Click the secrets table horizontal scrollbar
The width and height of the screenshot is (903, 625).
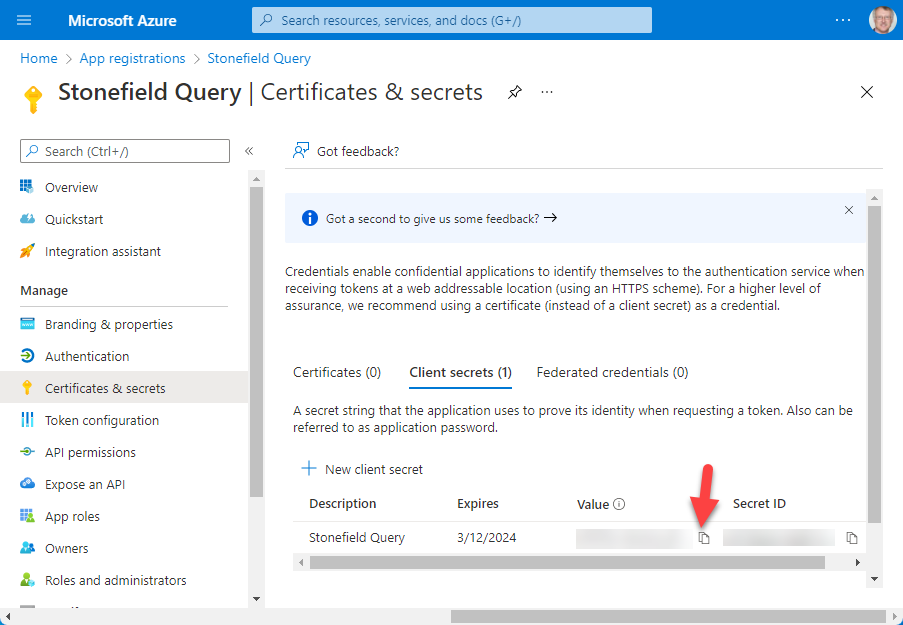pyautogui.click(x=567, y=563)
